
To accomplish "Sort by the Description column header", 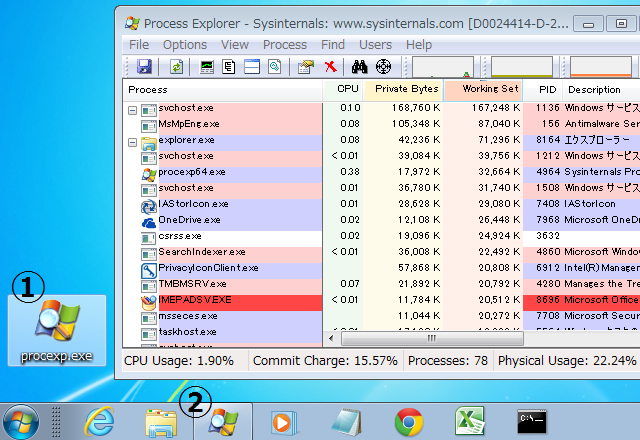I will [x=602, y=90].
